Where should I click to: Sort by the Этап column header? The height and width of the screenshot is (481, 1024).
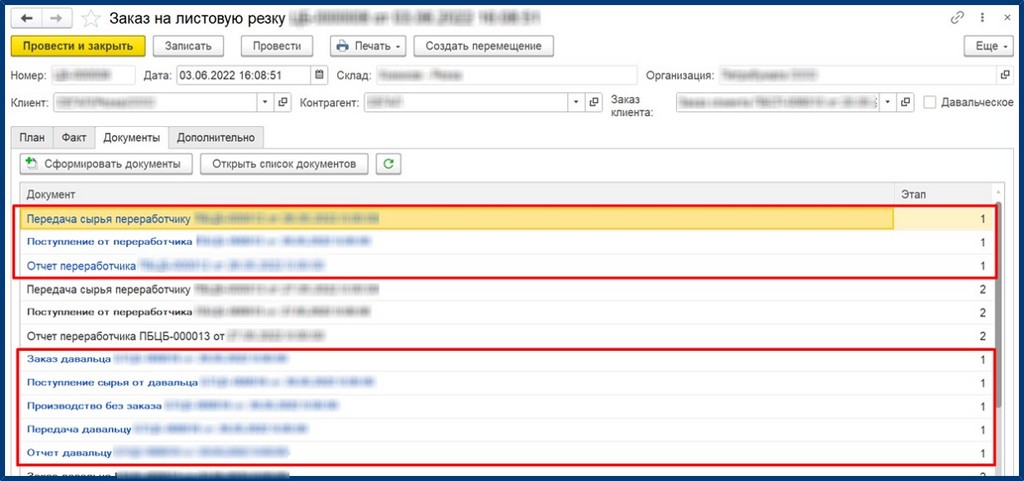pos(942,194)
